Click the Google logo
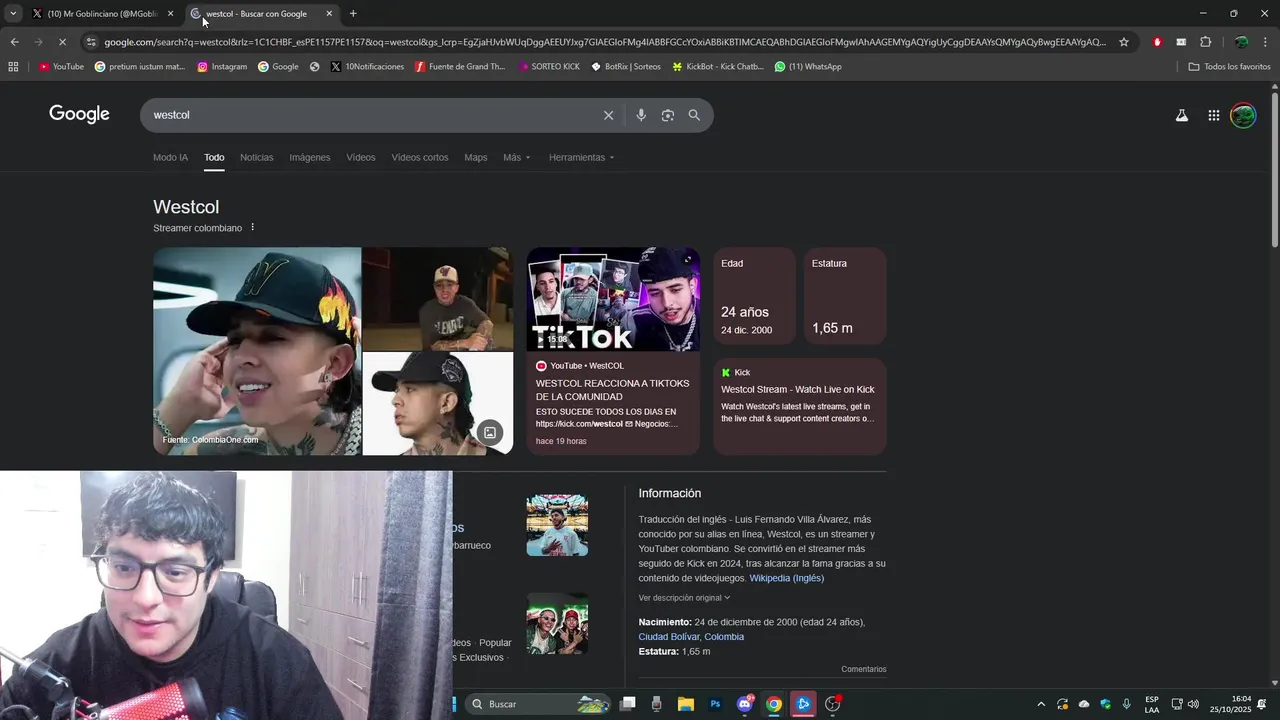This screenshot has width=1280, height=720. tap(79, 115)
